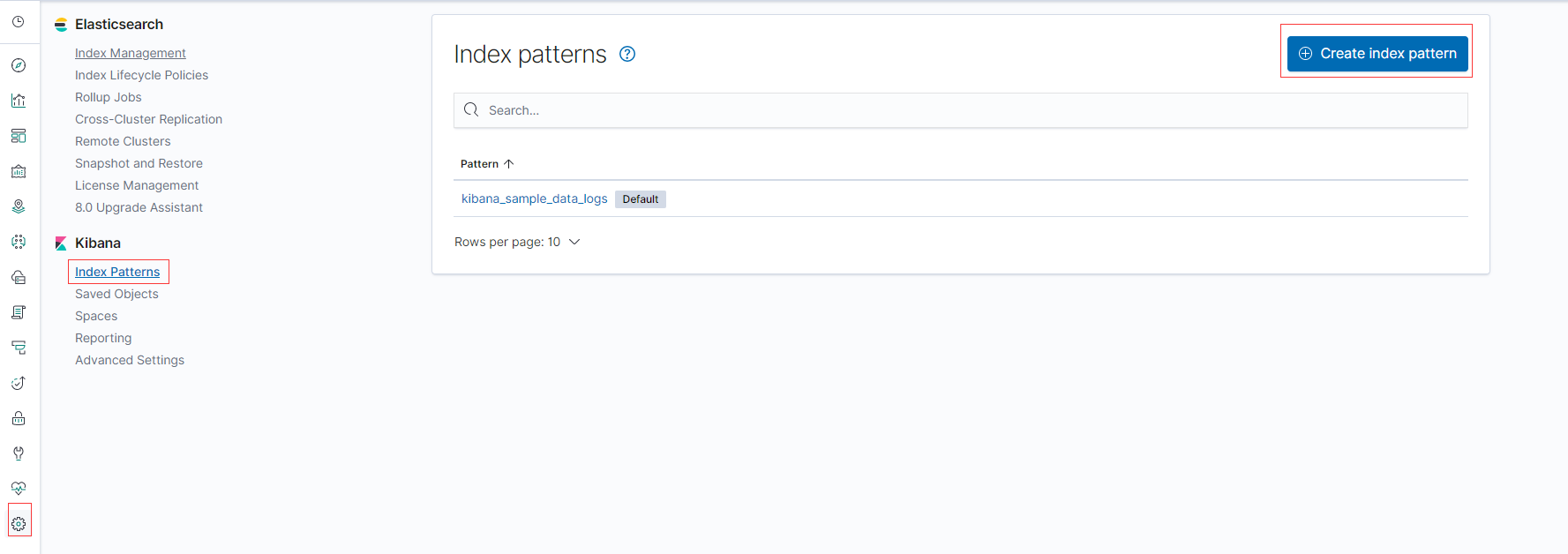This screenshot has width=1568, height=554.
Task: Click Create index pattern button
Action: (x=1377, y=54)
